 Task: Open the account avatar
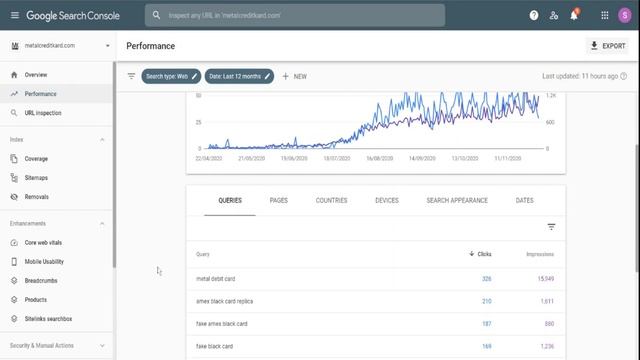(624, 16)
